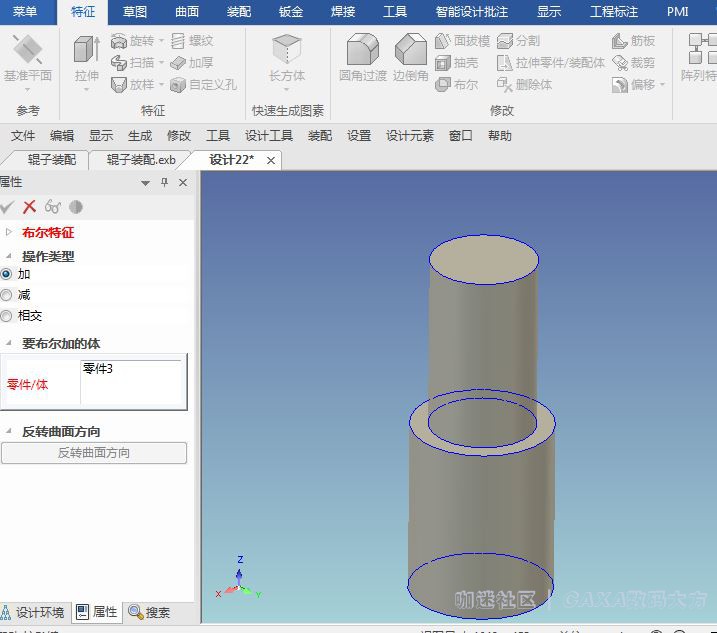This screenshot has height=633, width=717.
Task: Click the glasses preview icon
Action: (53, 207)
